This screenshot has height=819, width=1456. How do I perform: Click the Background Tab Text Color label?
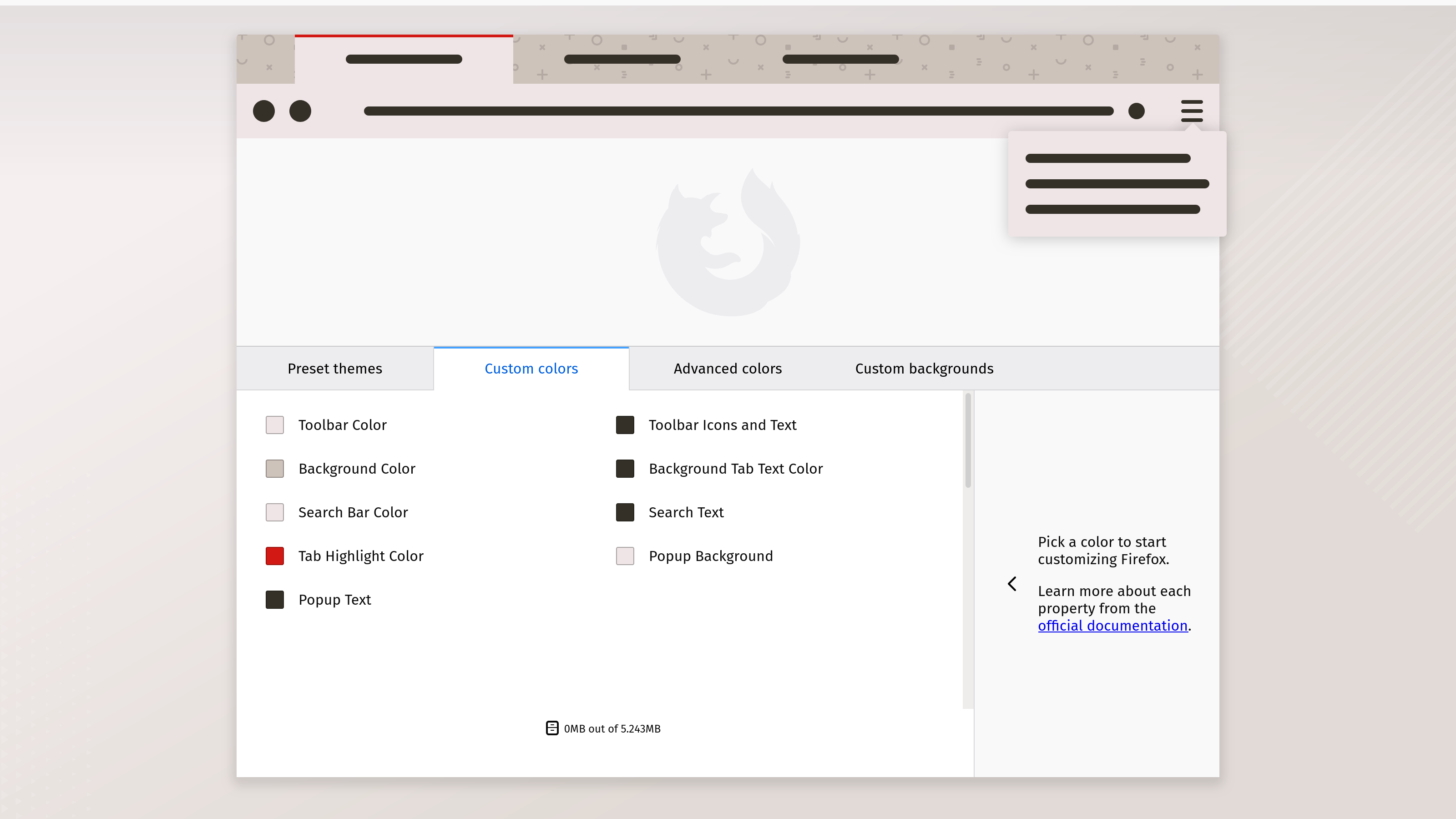point(735,469)
